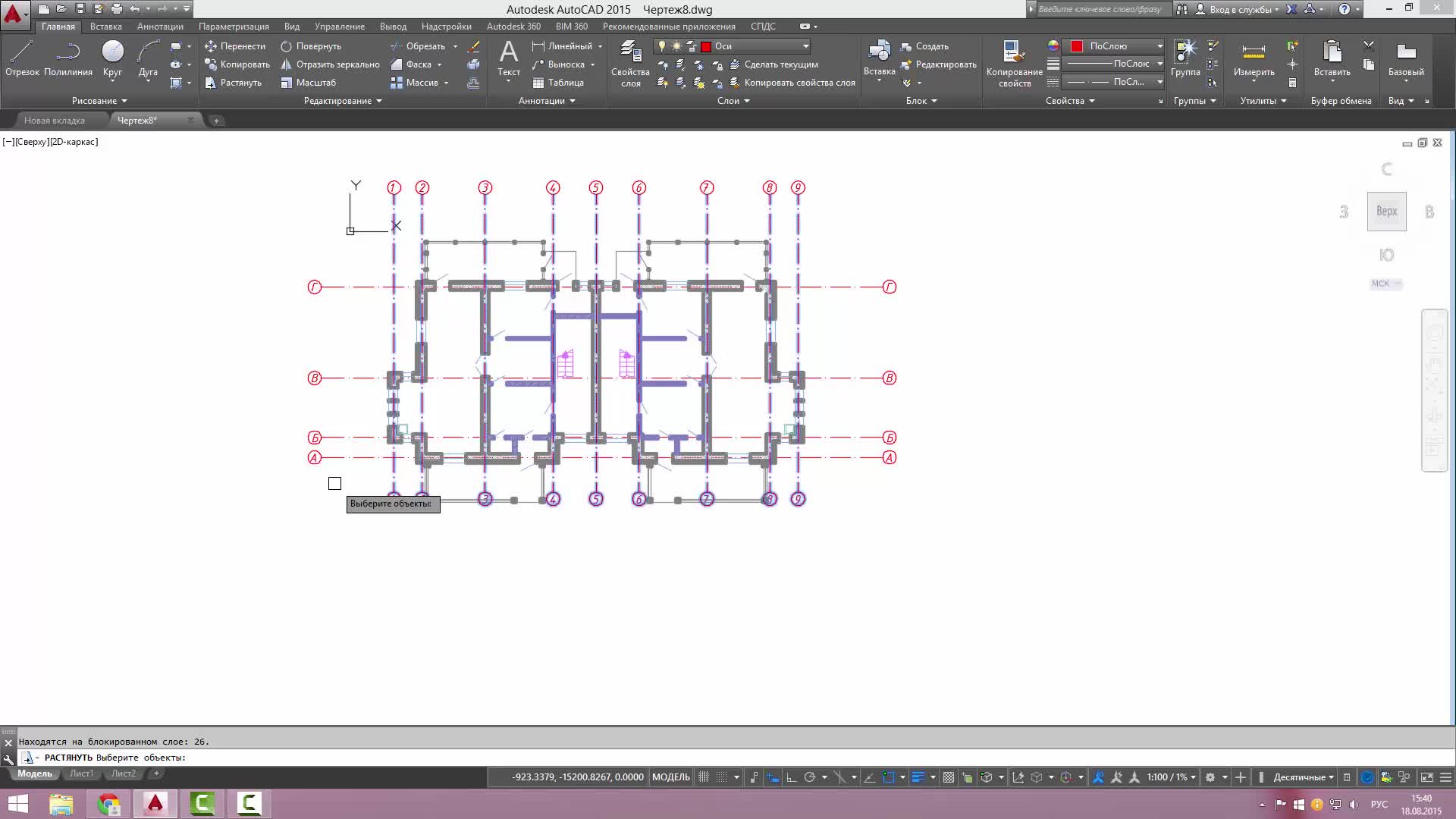Click the red layer color swatch
This screenshot has height=819, width=1456.
(706, 46)
